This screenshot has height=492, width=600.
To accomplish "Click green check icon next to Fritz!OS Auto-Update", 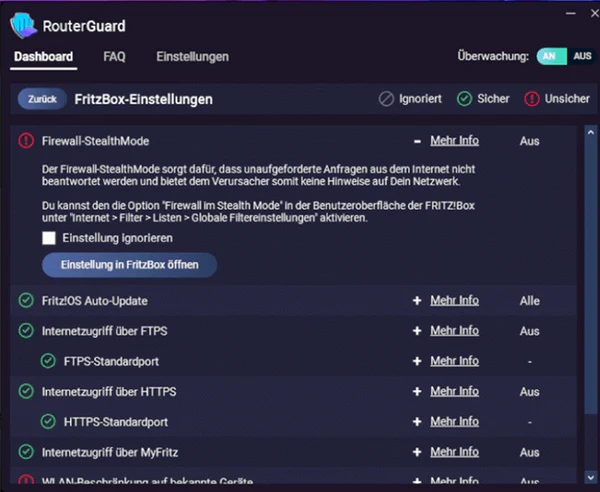I will coord(26,301).
